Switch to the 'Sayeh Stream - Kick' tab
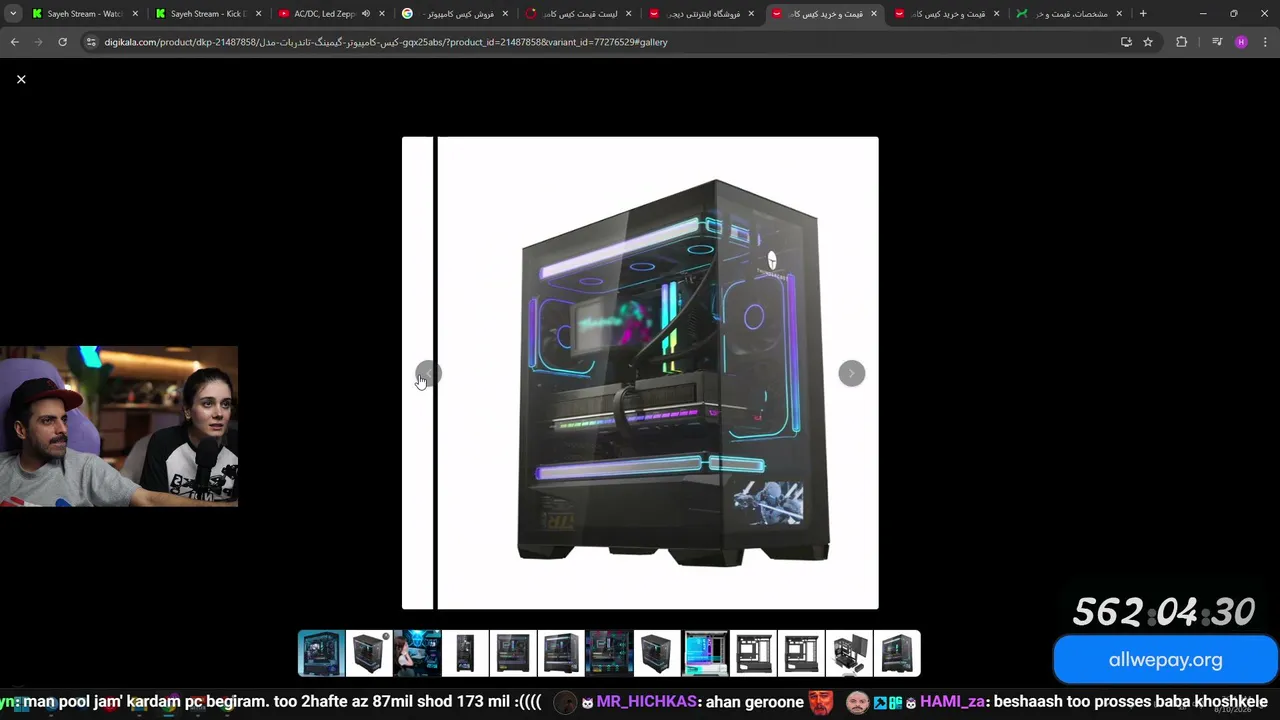The width and height of the screenshot is (1280, 720). click(208, 14)
